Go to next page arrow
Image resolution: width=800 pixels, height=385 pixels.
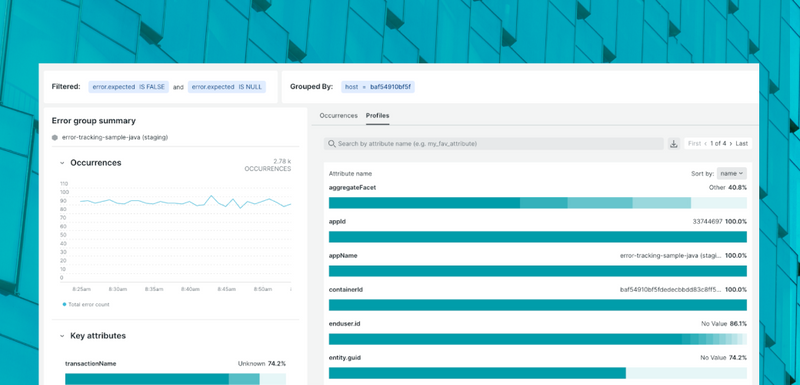[x=731, y=144]
